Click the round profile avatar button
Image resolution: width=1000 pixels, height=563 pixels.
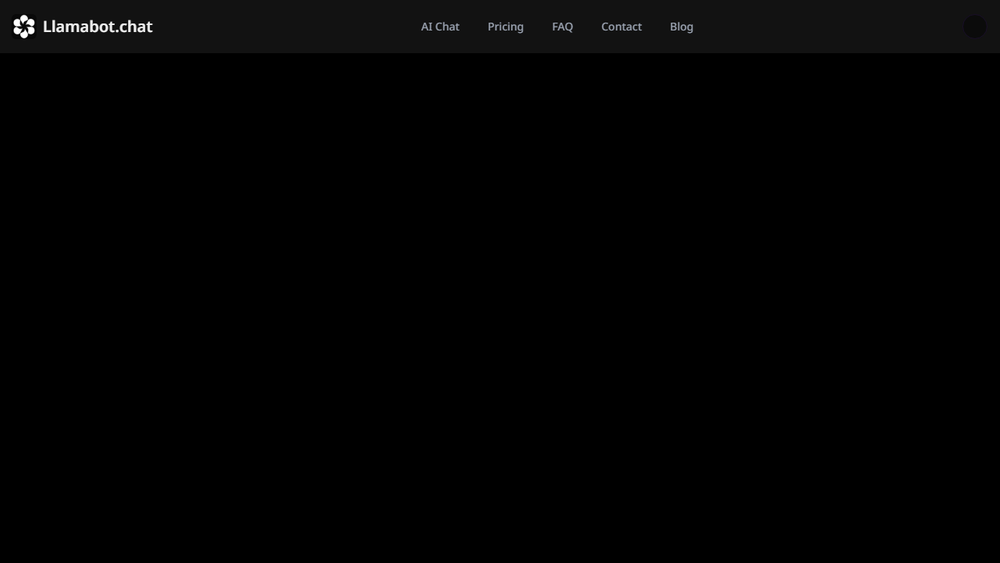[974, 27]
